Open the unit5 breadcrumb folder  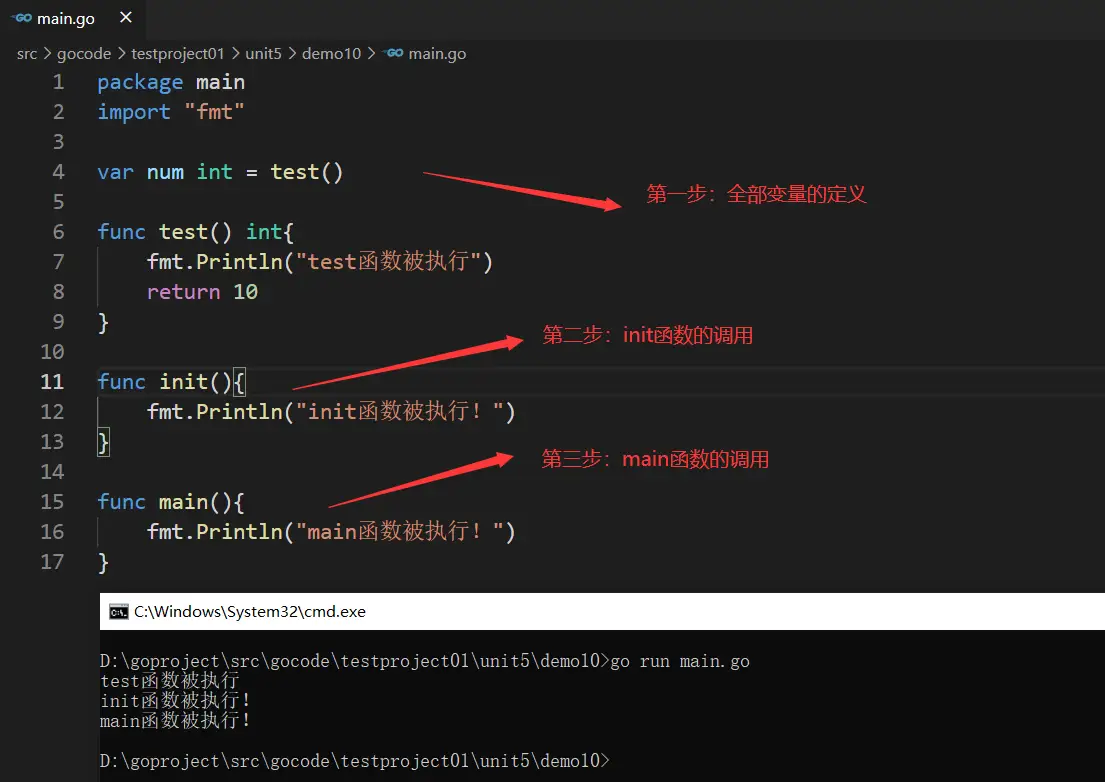(x=265, y=53)
